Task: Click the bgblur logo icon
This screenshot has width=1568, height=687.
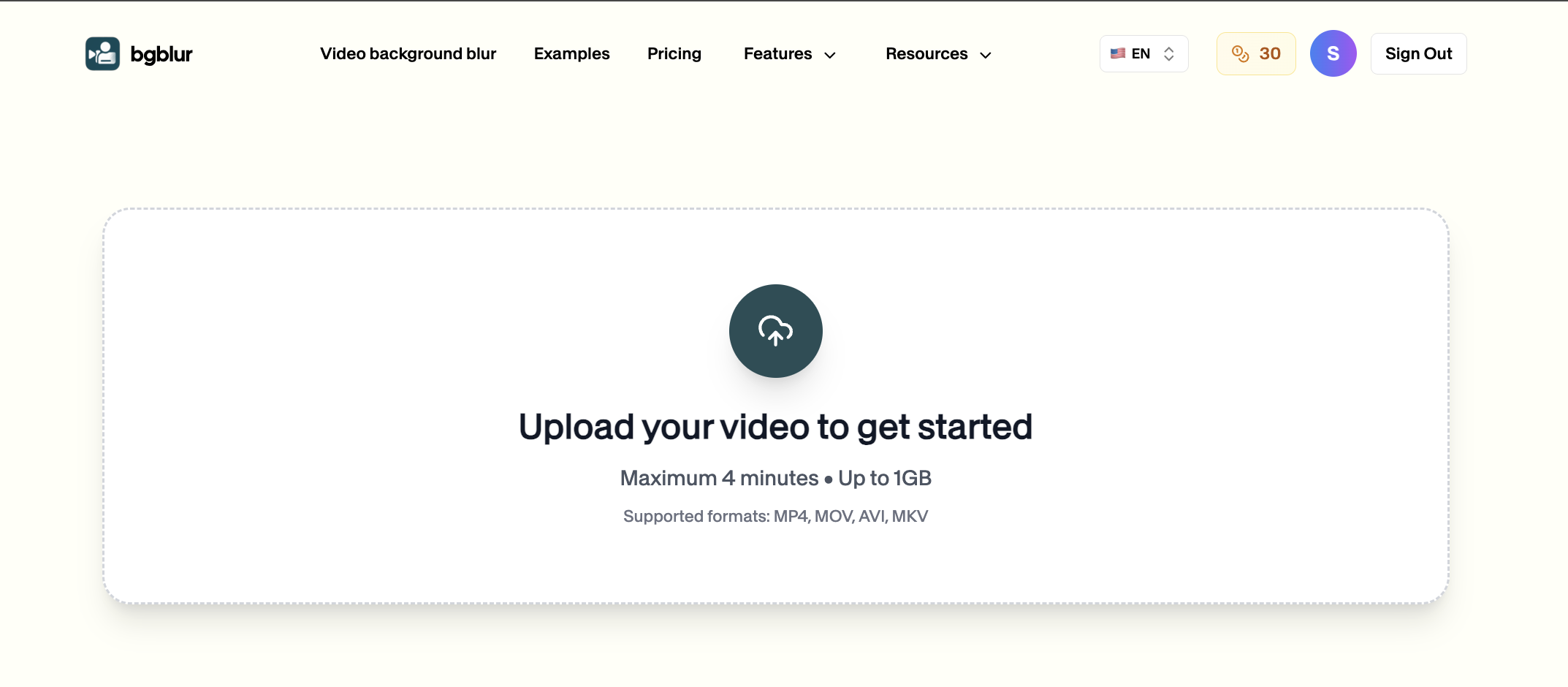Action: (102, 53)
